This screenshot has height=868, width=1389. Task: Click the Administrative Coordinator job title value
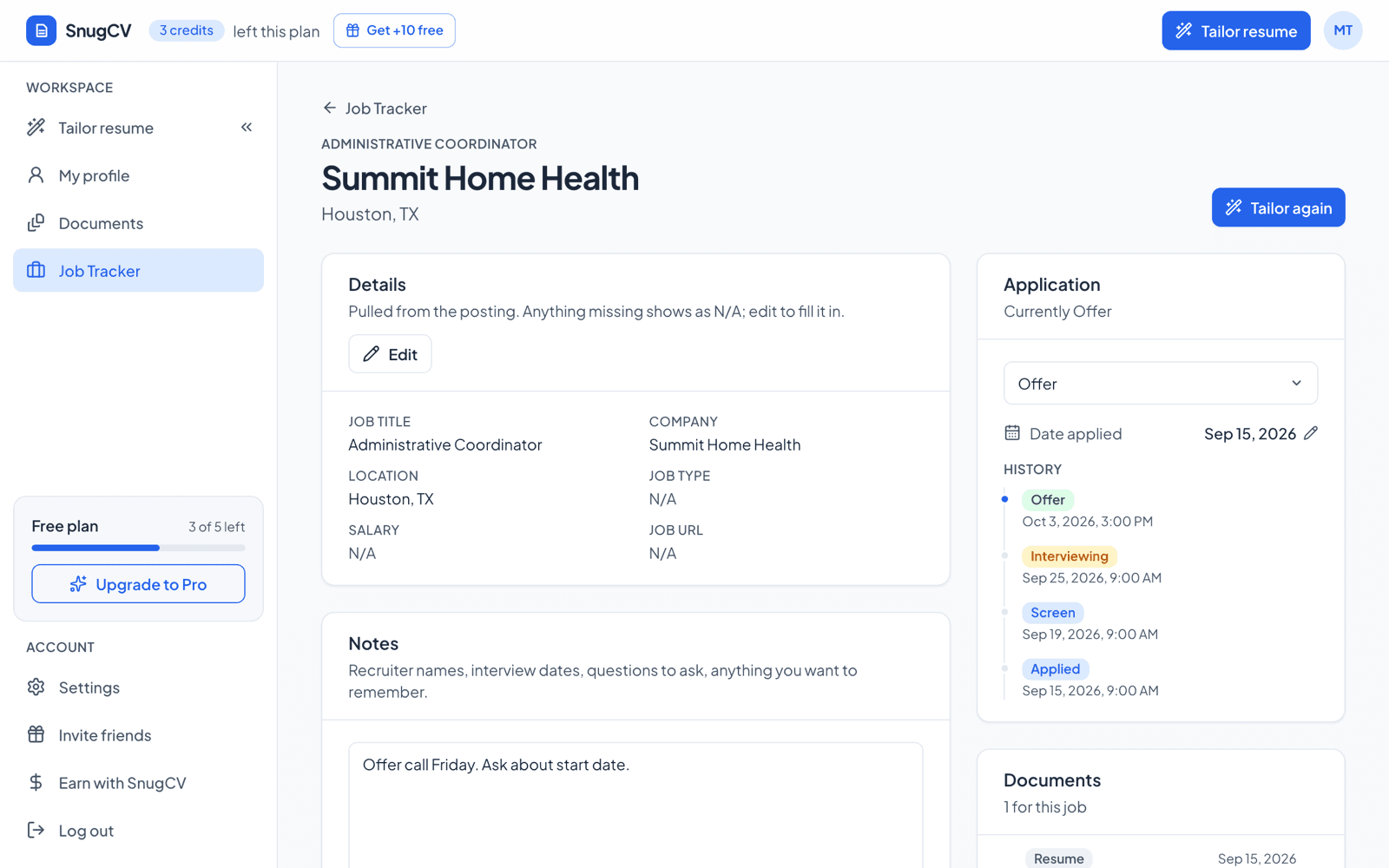445,444
